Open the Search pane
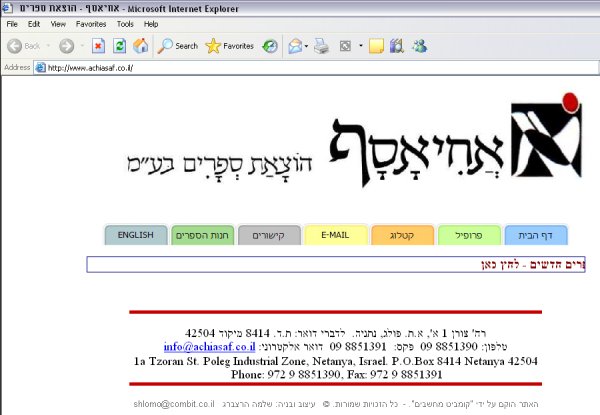Viewport: 600px width, 415px height. click(178, 46)
